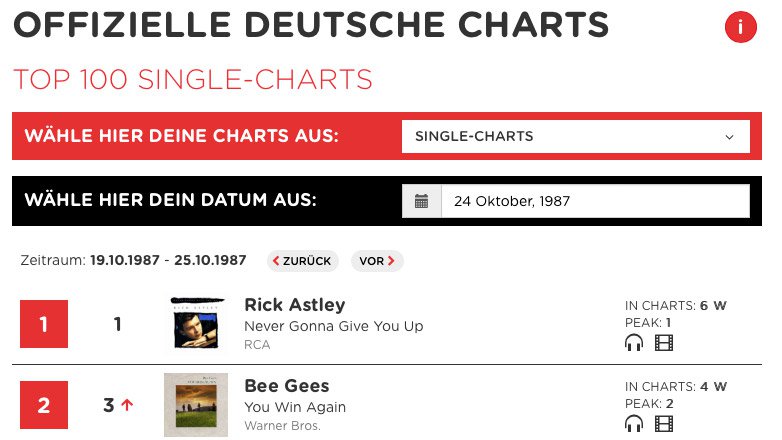Viewport: 782px width, 440px height.
Task: Open Rick Astley artist link
Action: pos(295,304)
